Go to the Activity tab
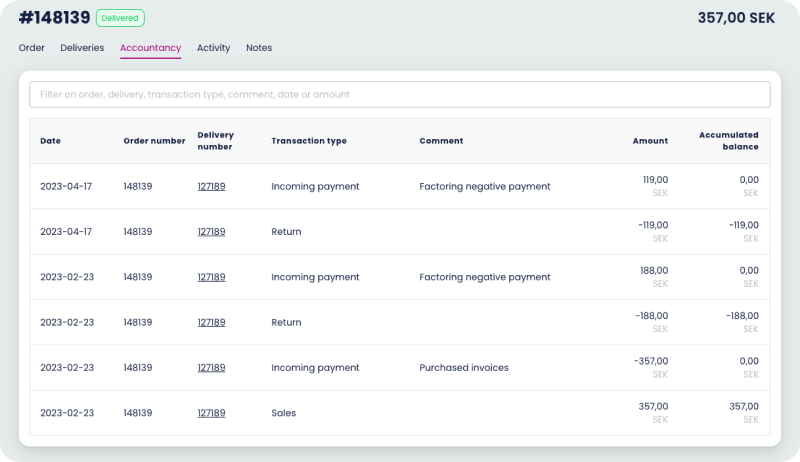The height and width of the screenshot is (462, 800). (213, 48)
